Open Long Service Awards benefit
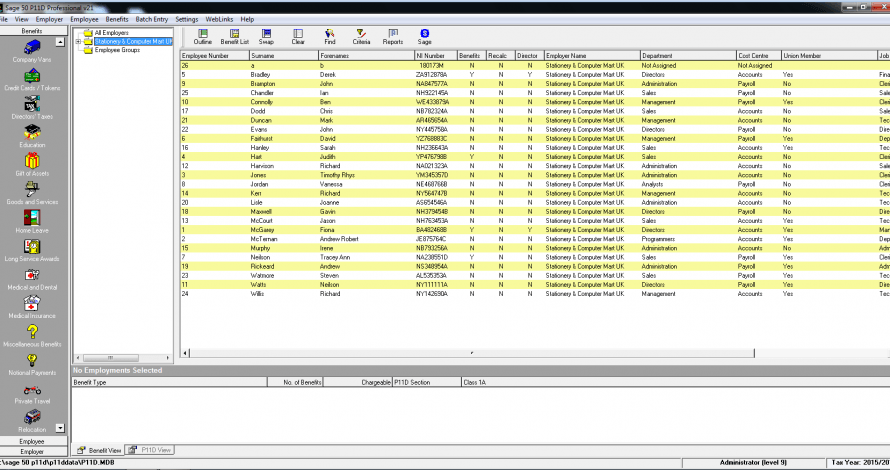Viewport: 890px width, 470px height. [32, 250]
